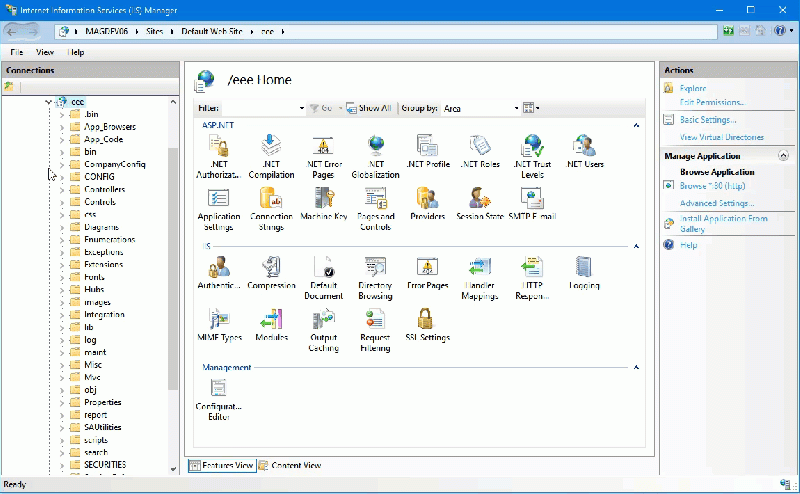Image resolution: width=800 pixels, height=494 pixels.
Task: Open Machine Key icon
Action: (x=323, y=204)
